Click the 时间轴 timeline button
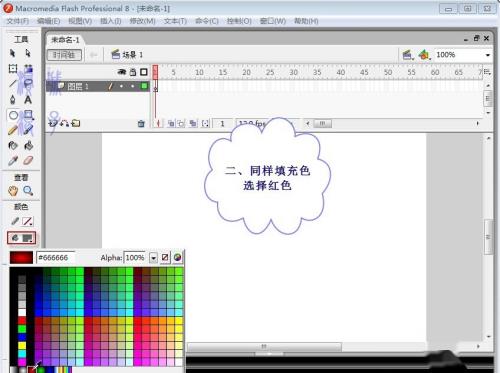The image size is (500, 373). click(x=64, y=55)
